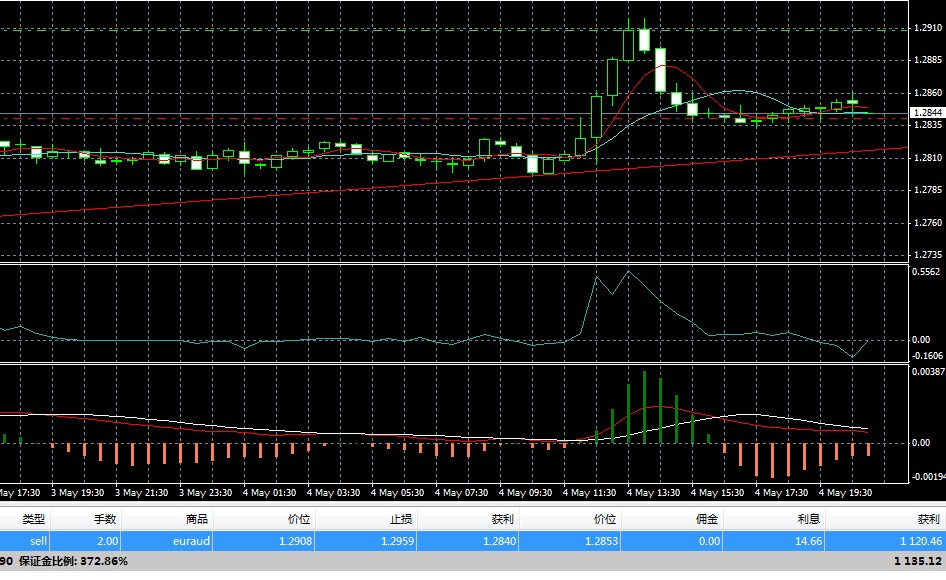
Task: Click the '4 May 03:30' time label
Action: point(334,492)
